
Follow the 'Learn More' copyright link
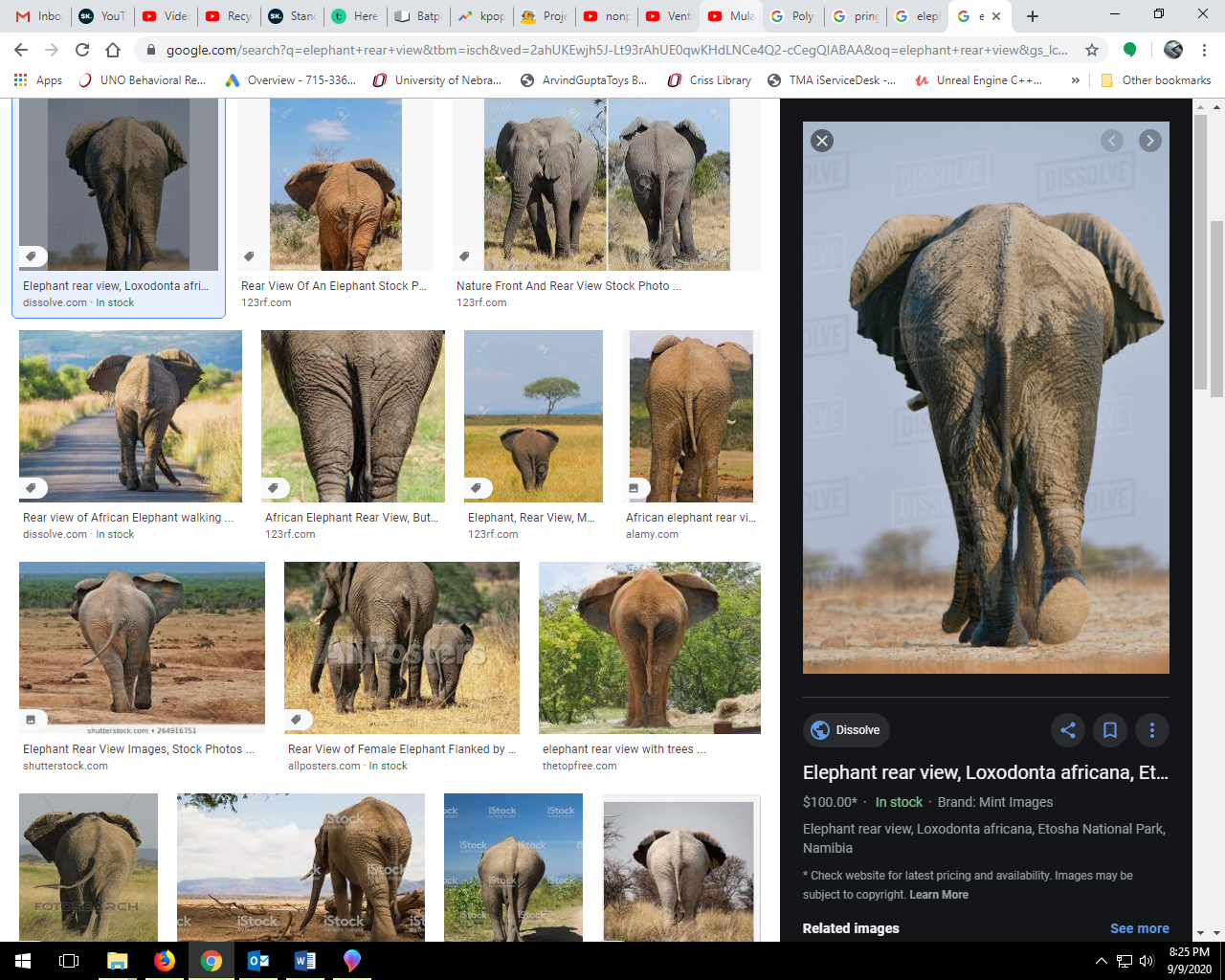(939, 895)
